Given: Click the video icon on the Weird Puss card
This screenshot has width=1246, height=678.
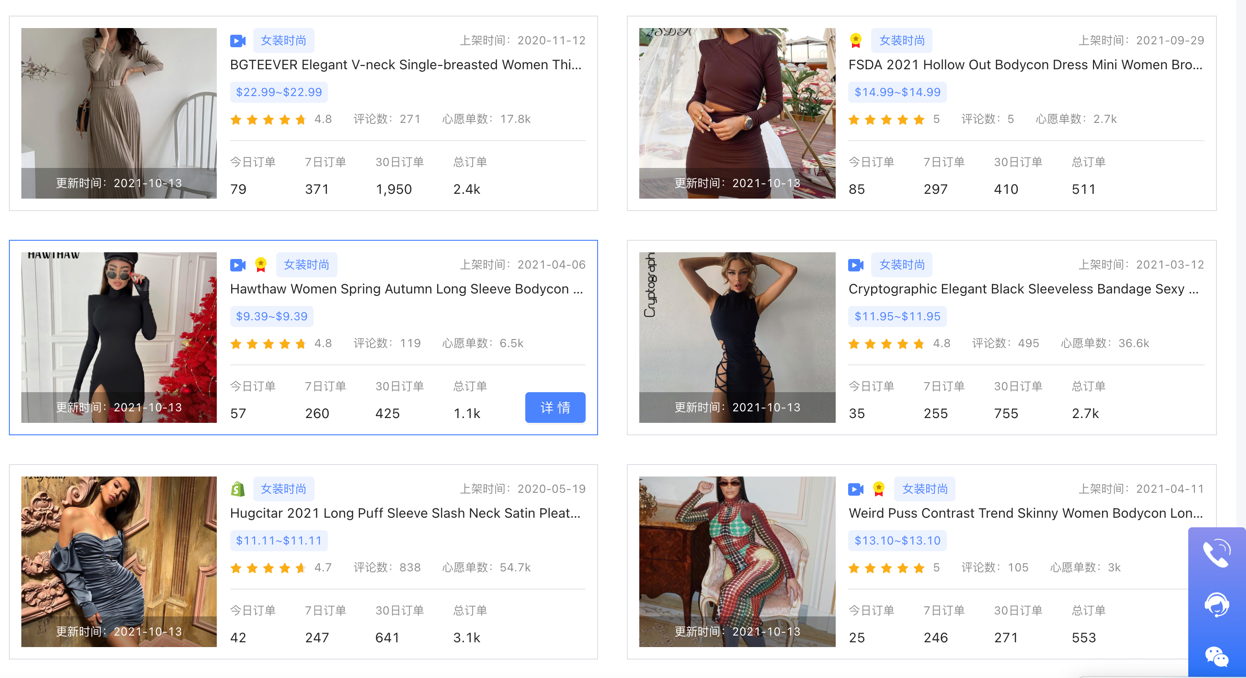Looking at the screenshot, I should coord(854,488).
